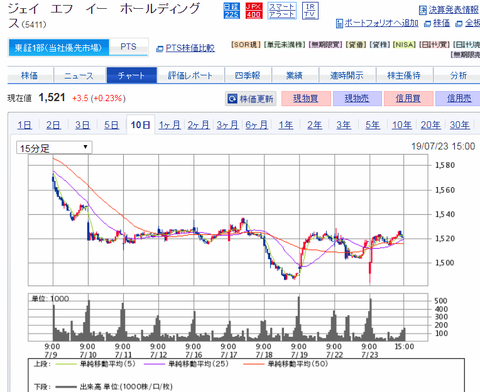Viewport: 480px width, 392px height.
Task: Click the 信用売 button
Action: coord(459,99)
